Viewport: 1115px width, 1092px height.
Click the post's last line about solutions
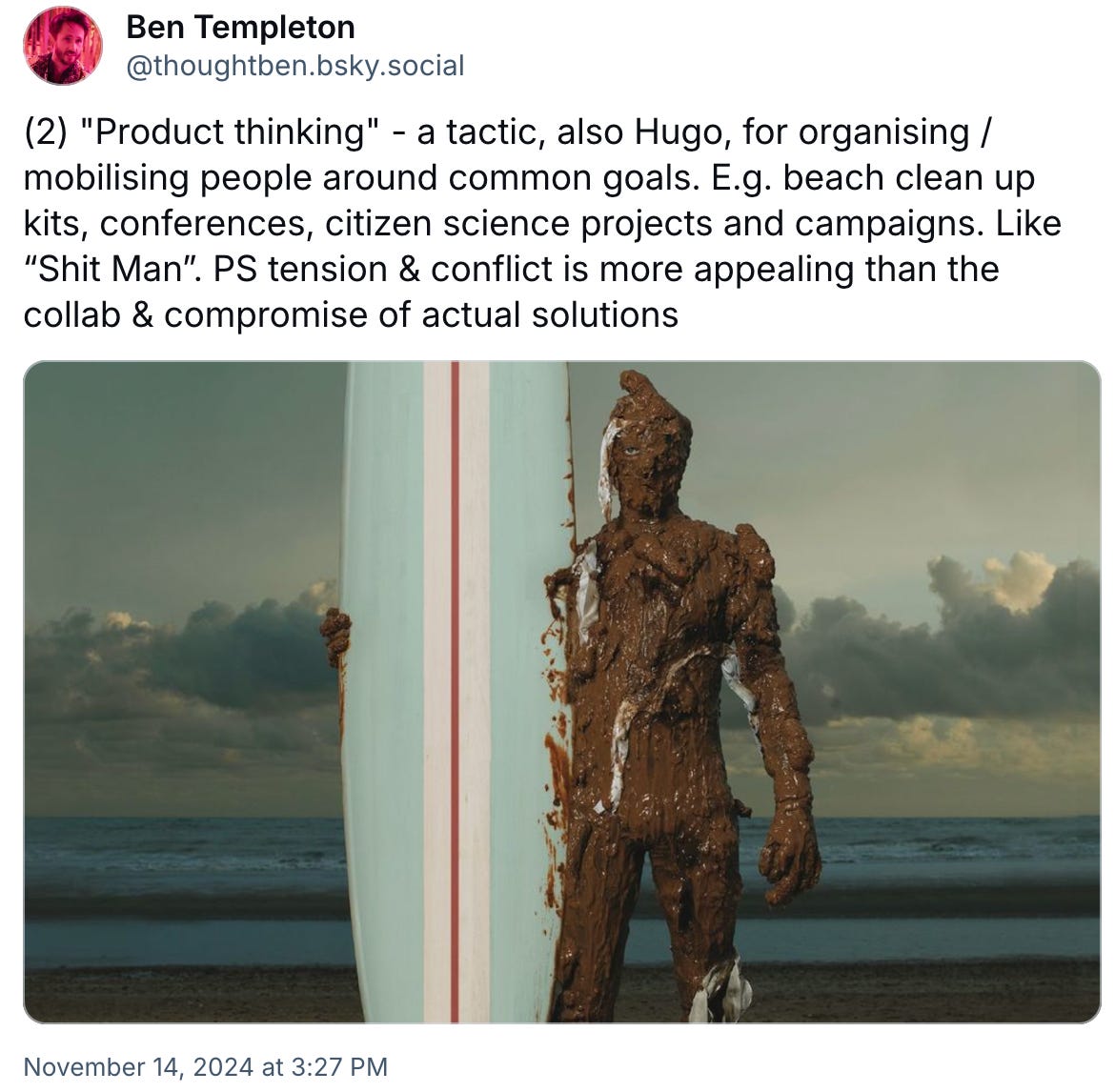pos(351,314)
